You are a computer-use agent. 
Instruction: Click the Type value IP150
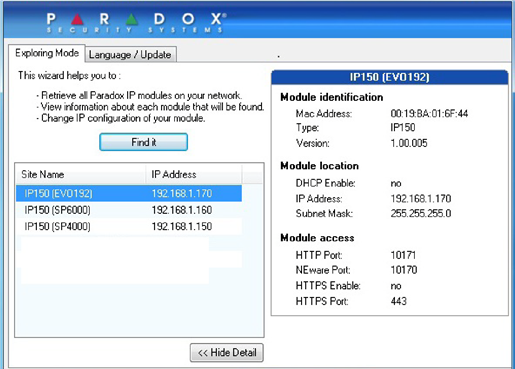(403, 128)
